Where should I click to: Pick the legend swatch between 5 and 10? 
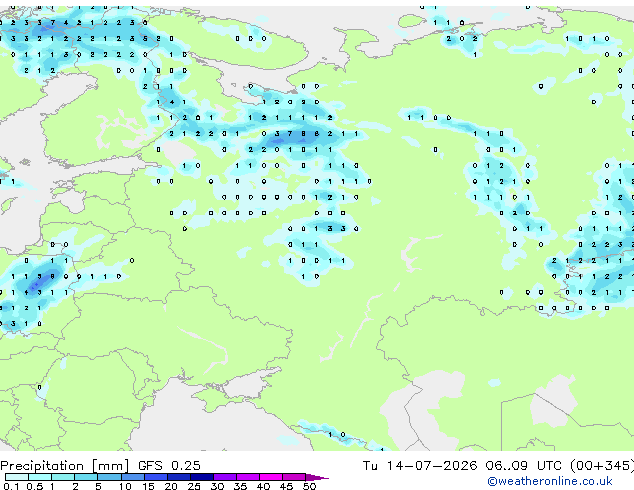(110, 477)
